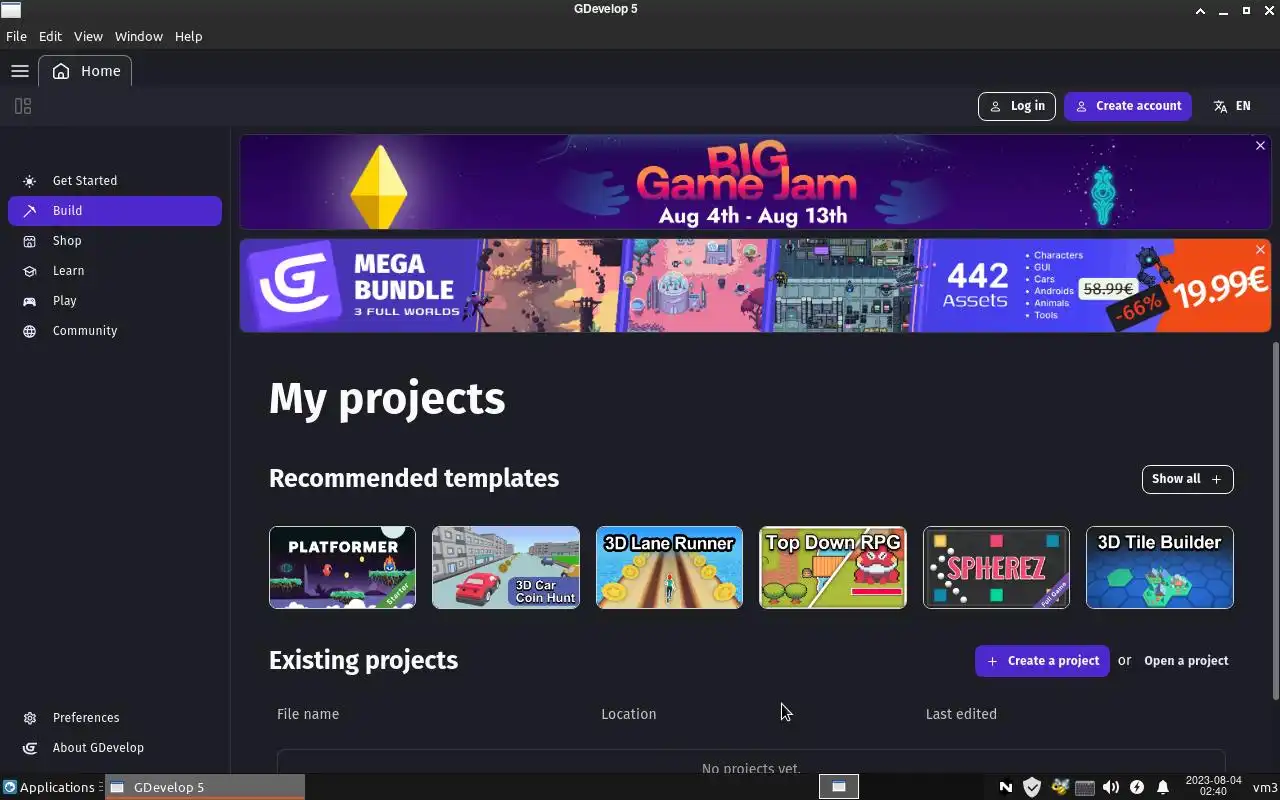1280x800 pixels.
Task: Click the GDevelop 5 taskbar window button
Action: tap(205, 787)
